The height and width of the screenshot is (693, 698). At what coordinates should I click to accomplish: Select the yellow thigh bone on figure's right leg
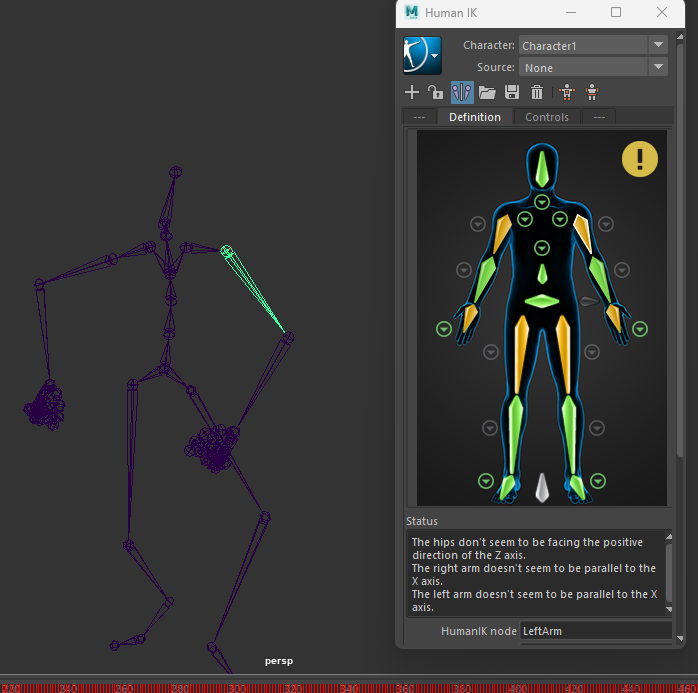tap(521, 354)
